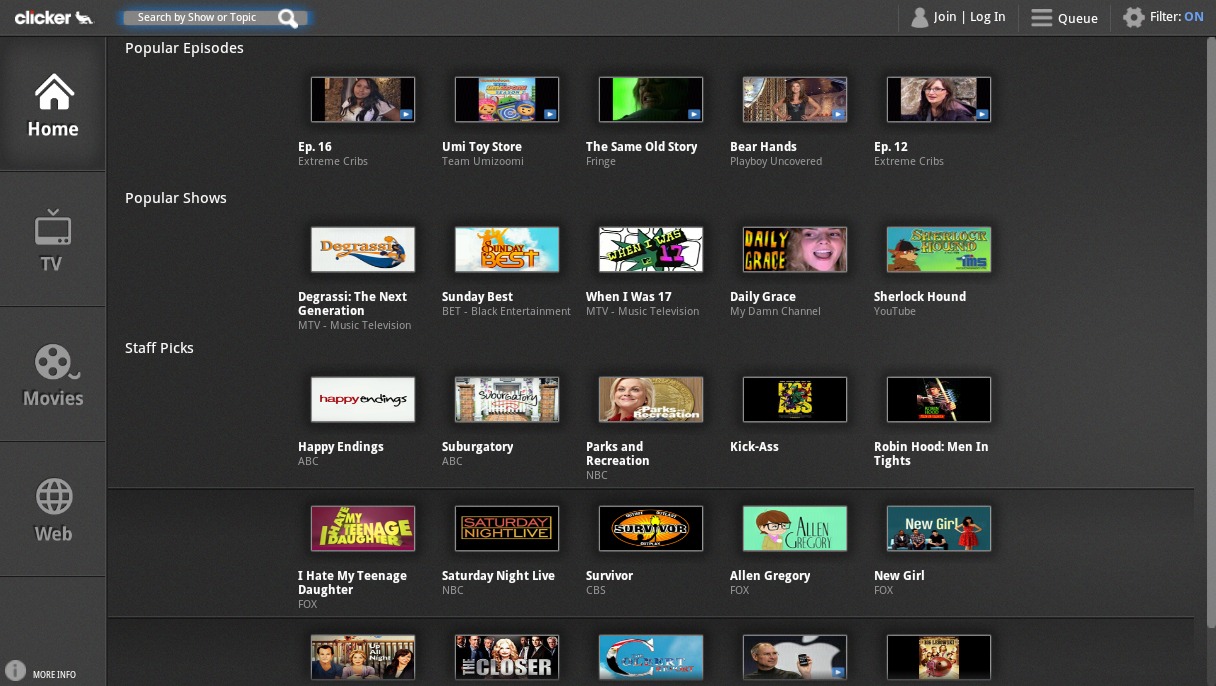Open settings gear icon

(1133, 17)
